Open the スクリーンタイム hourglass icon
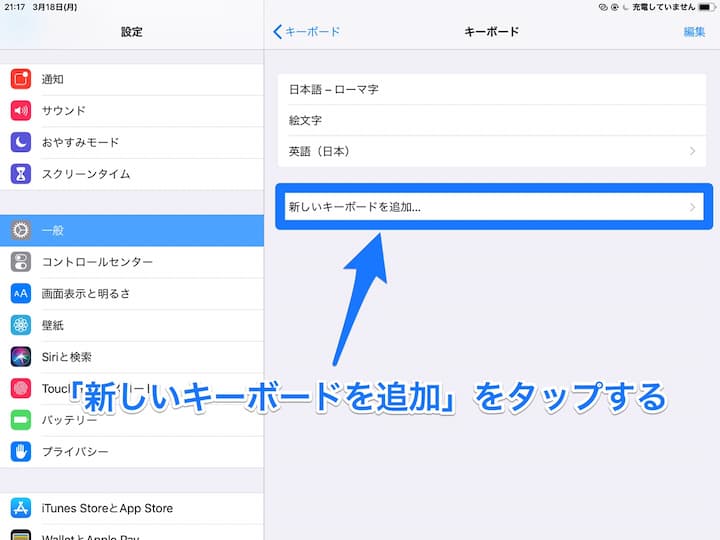The image size is (720, 540). (21, 174)
